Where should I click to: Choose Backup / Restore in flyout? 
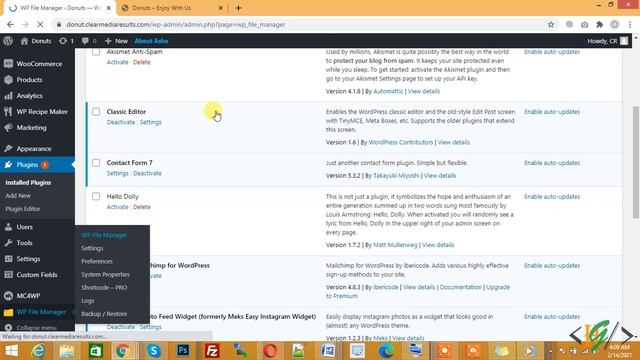[104, 314]
